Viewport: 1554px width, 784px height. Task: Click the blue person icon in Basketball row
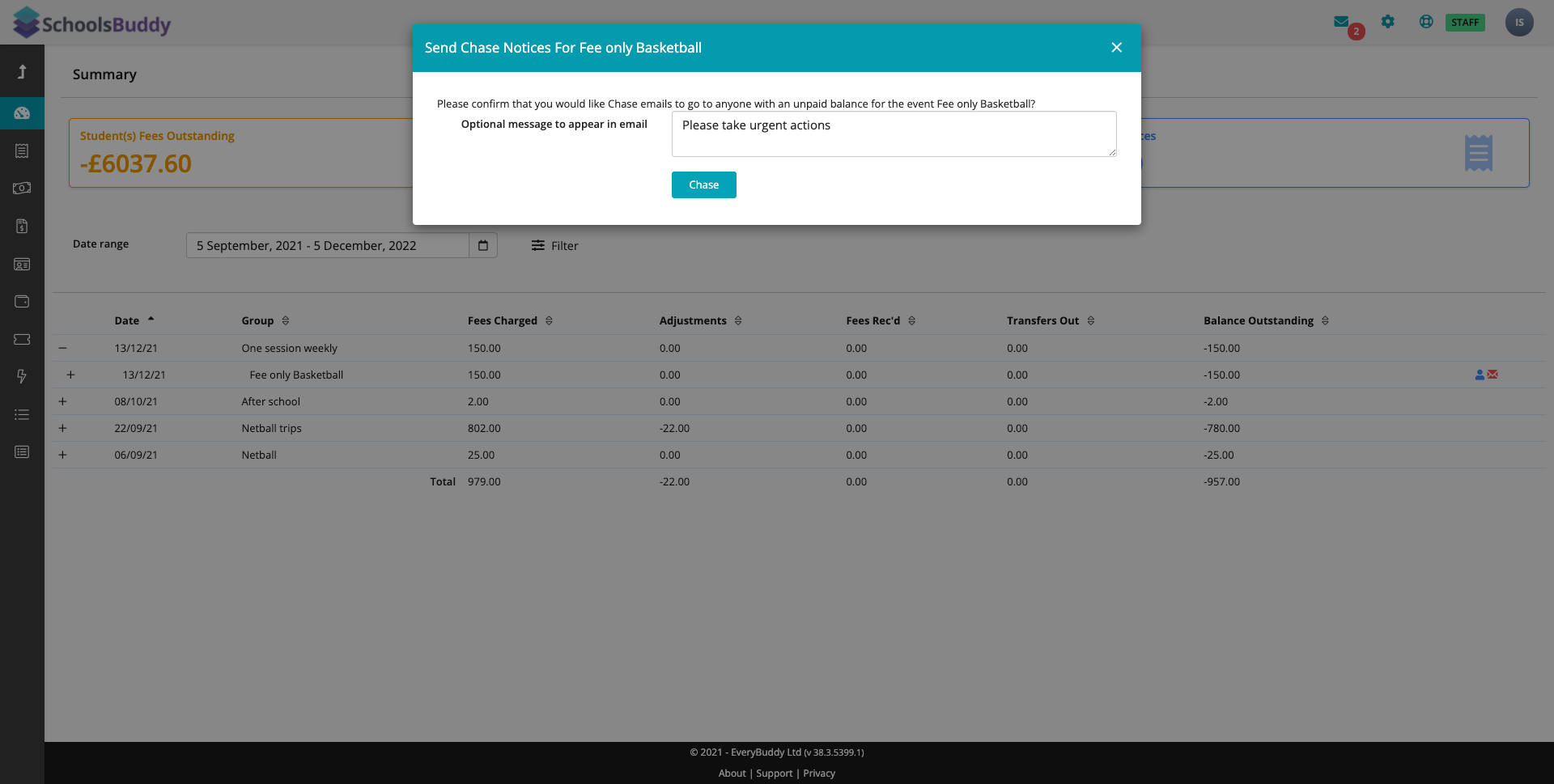click(1480, 375)
